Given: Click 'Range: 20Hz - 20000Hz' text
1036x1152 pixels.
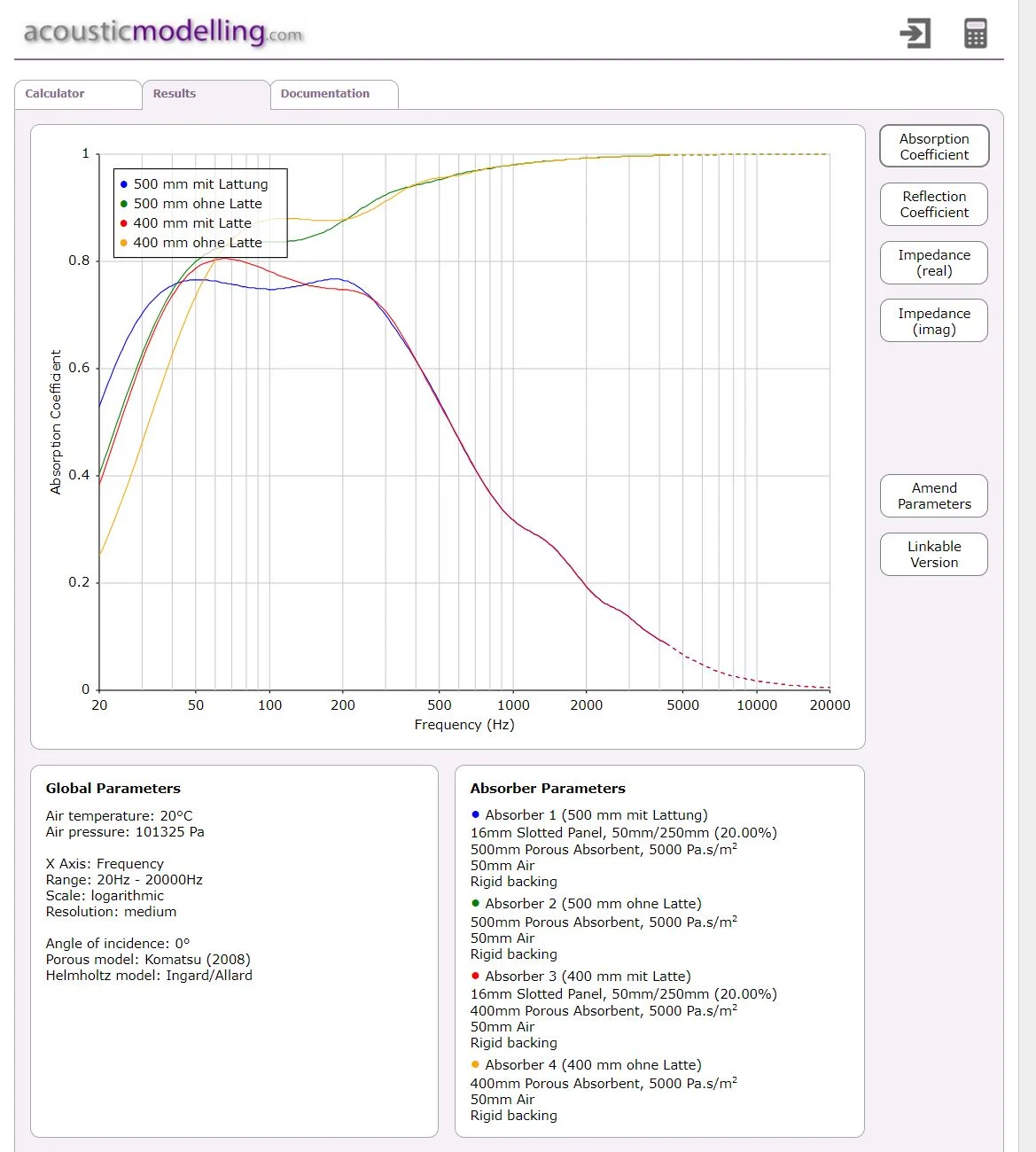Looking at the screenshot, I should coord(124,880).
